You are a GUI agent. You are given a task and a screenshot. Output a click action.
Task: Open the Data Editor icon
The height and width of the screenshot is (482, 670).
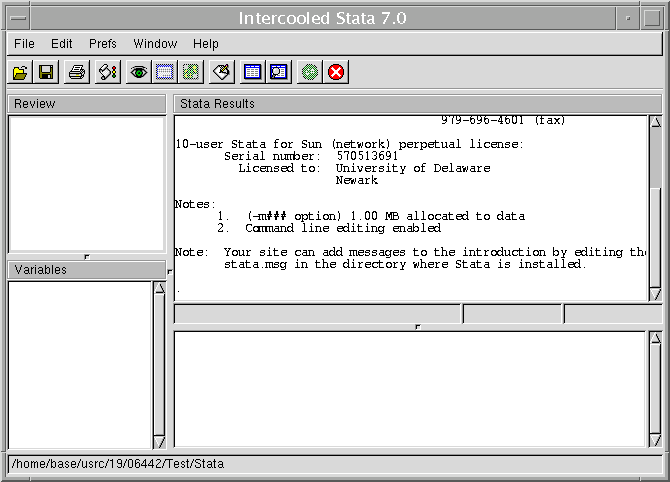point(253,72)
